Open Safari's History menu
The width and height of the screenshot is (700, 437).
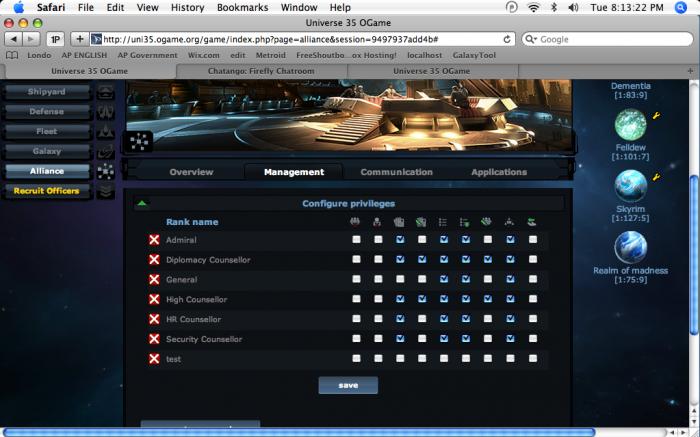point(188,8)
